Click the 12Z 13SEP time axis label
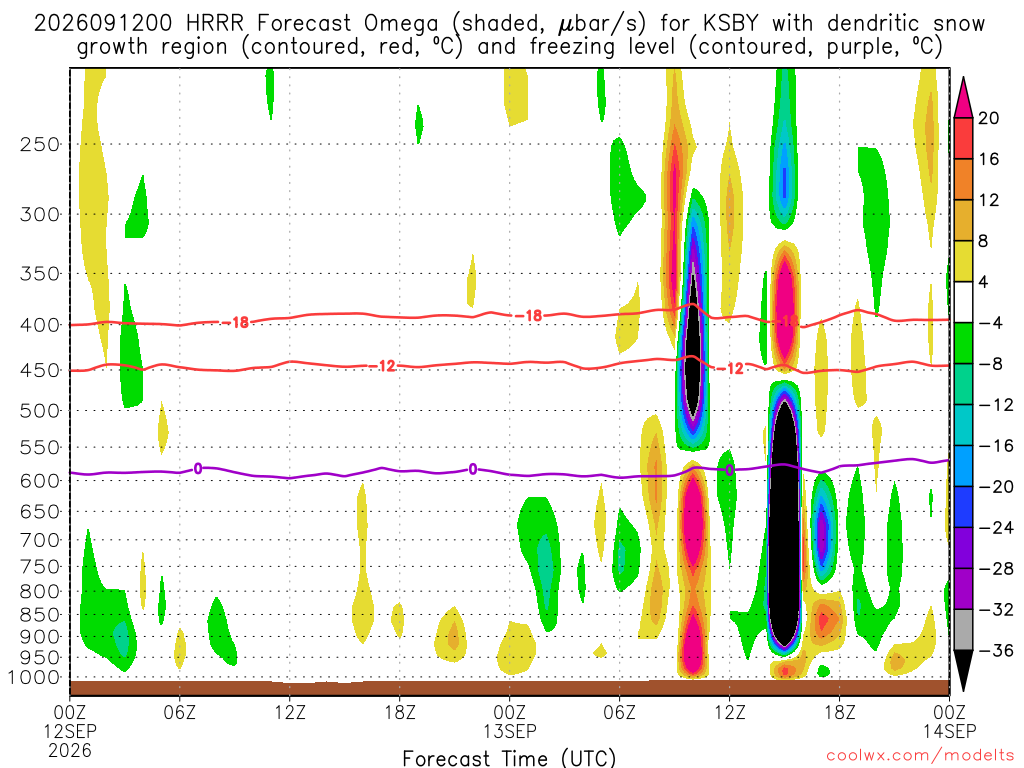Screen dimensions: 1024x768 pos(729,712)
